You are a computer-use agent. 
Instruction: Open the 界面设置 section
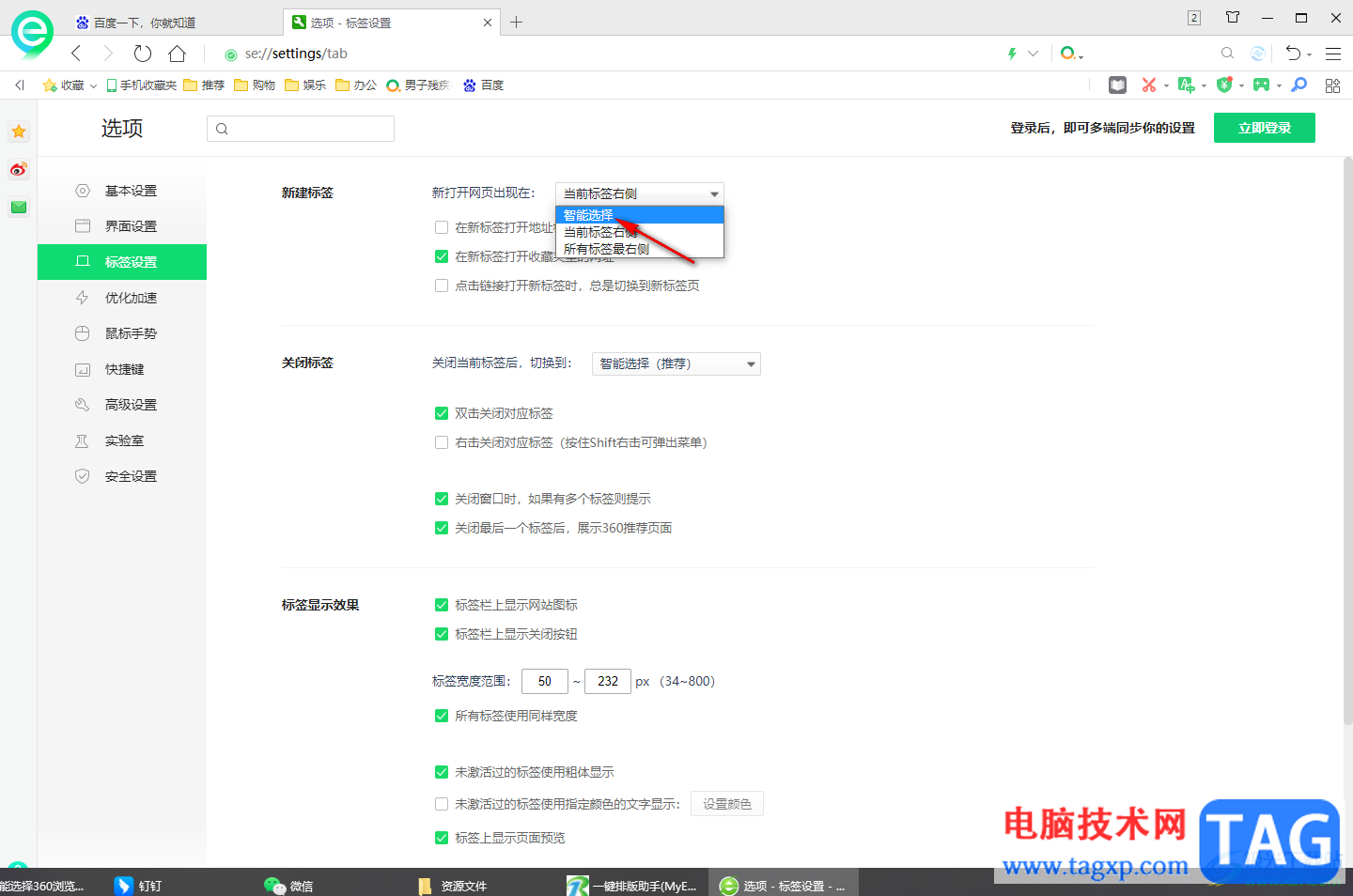[x=122, y=226]
